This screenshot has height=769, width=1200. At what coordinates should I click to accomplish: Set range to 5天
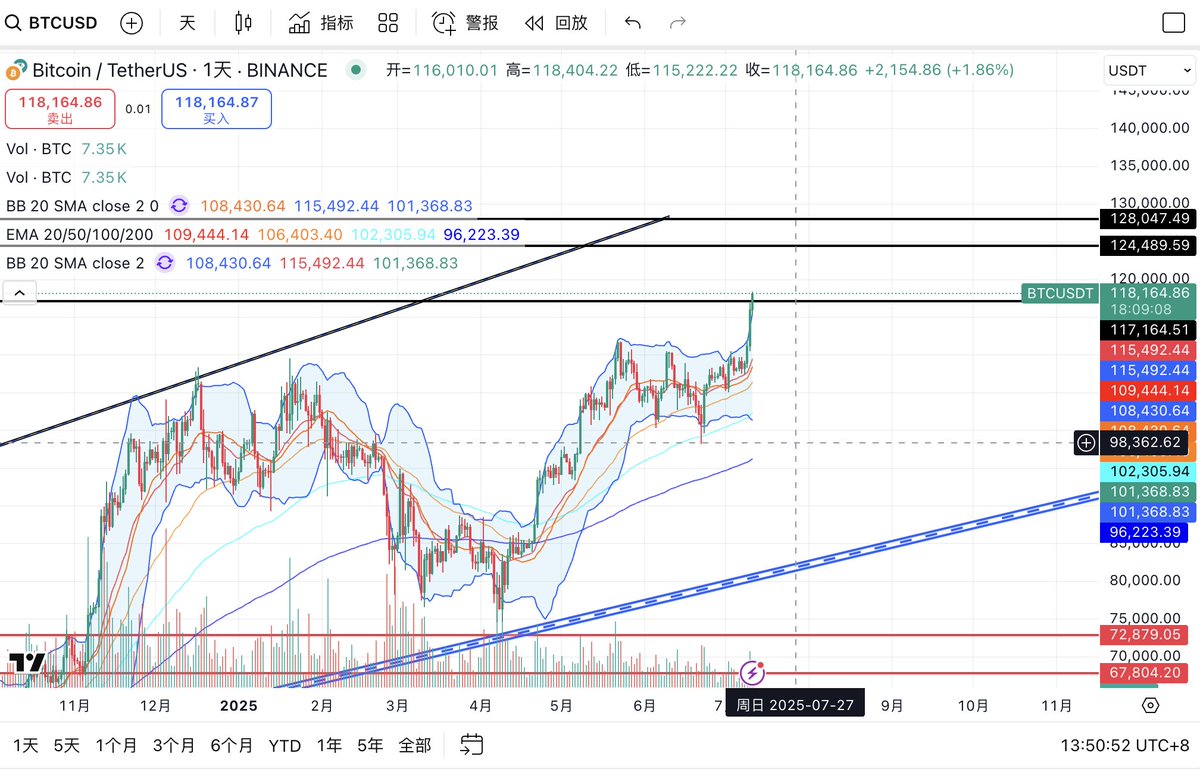click(66, 745)
